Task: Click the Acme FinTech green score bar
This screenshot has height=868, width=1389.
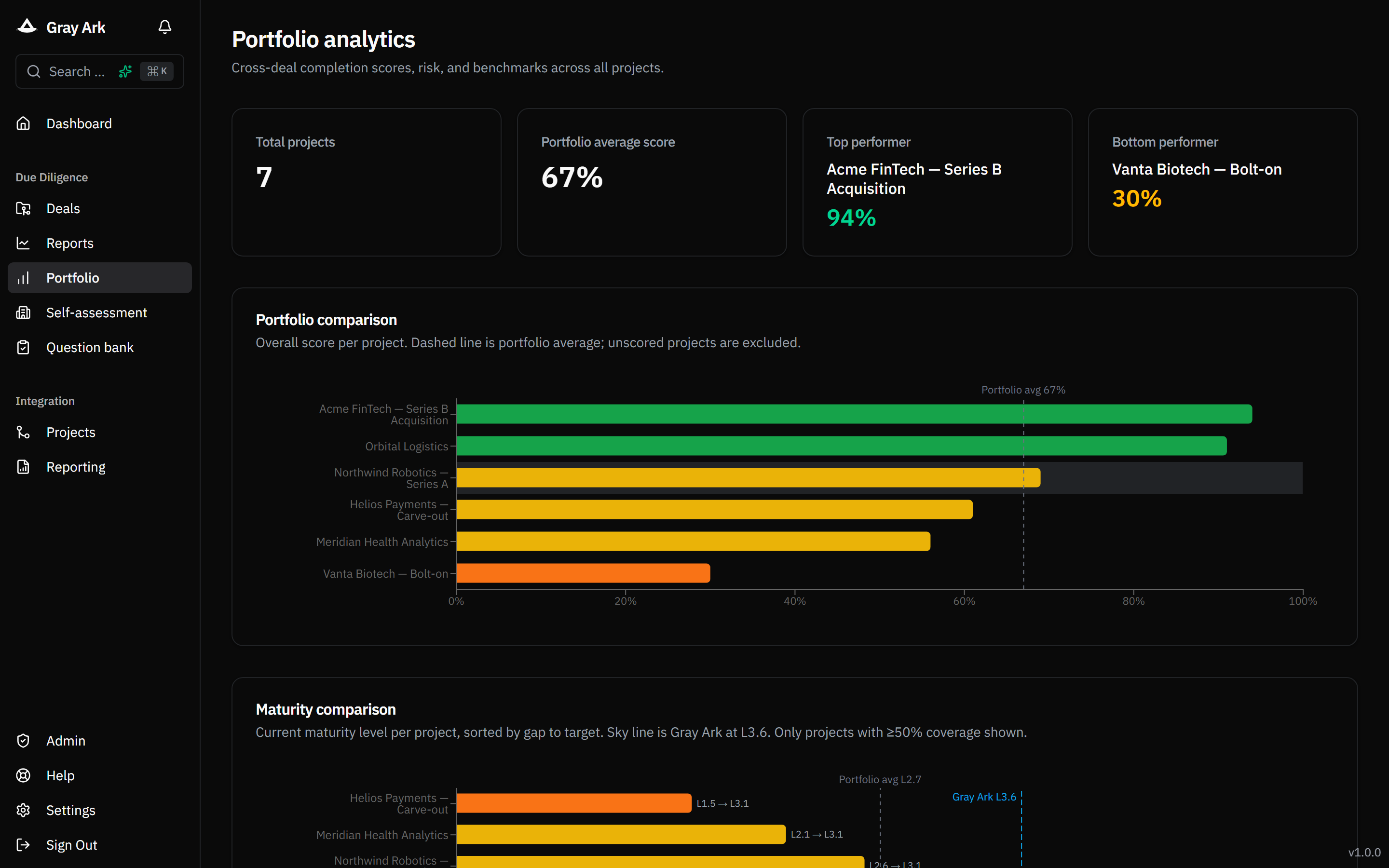Action: pos(854,414)
